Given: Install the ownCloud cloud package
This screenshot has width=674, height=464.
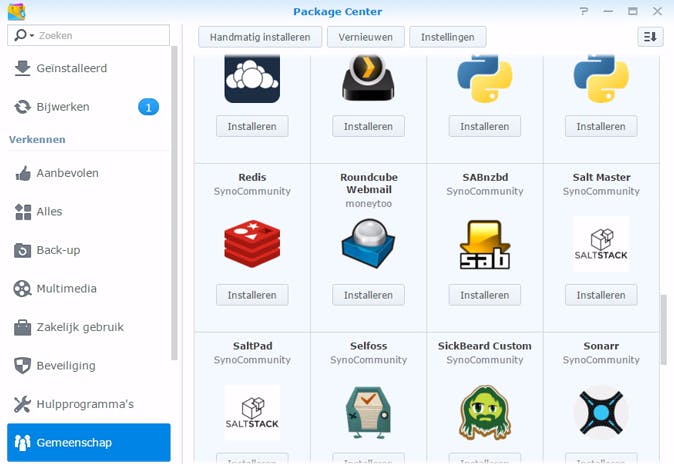Looking at the screenshot, I should tap(252, 126).
